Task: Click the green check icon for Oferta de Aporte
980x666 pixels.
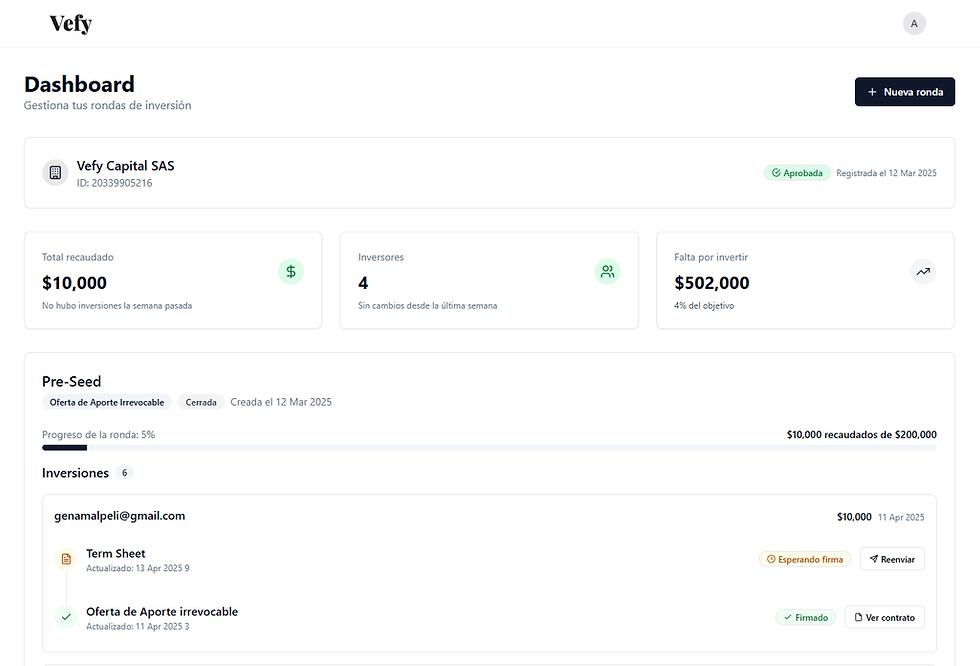Action: click(x=66, y=617)
